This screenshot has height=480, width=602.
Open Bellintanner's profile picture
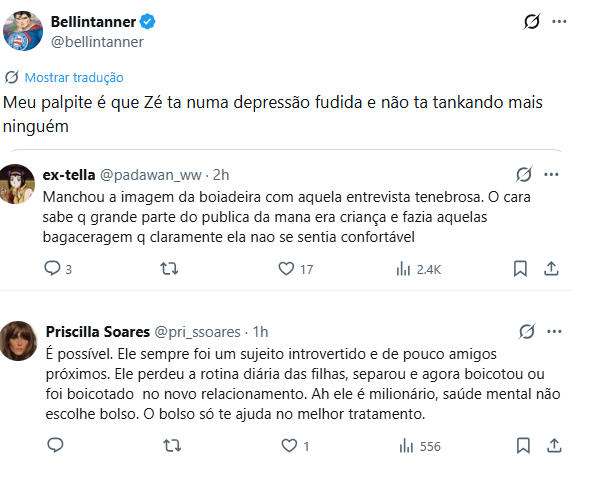click(x=23, y=31)
